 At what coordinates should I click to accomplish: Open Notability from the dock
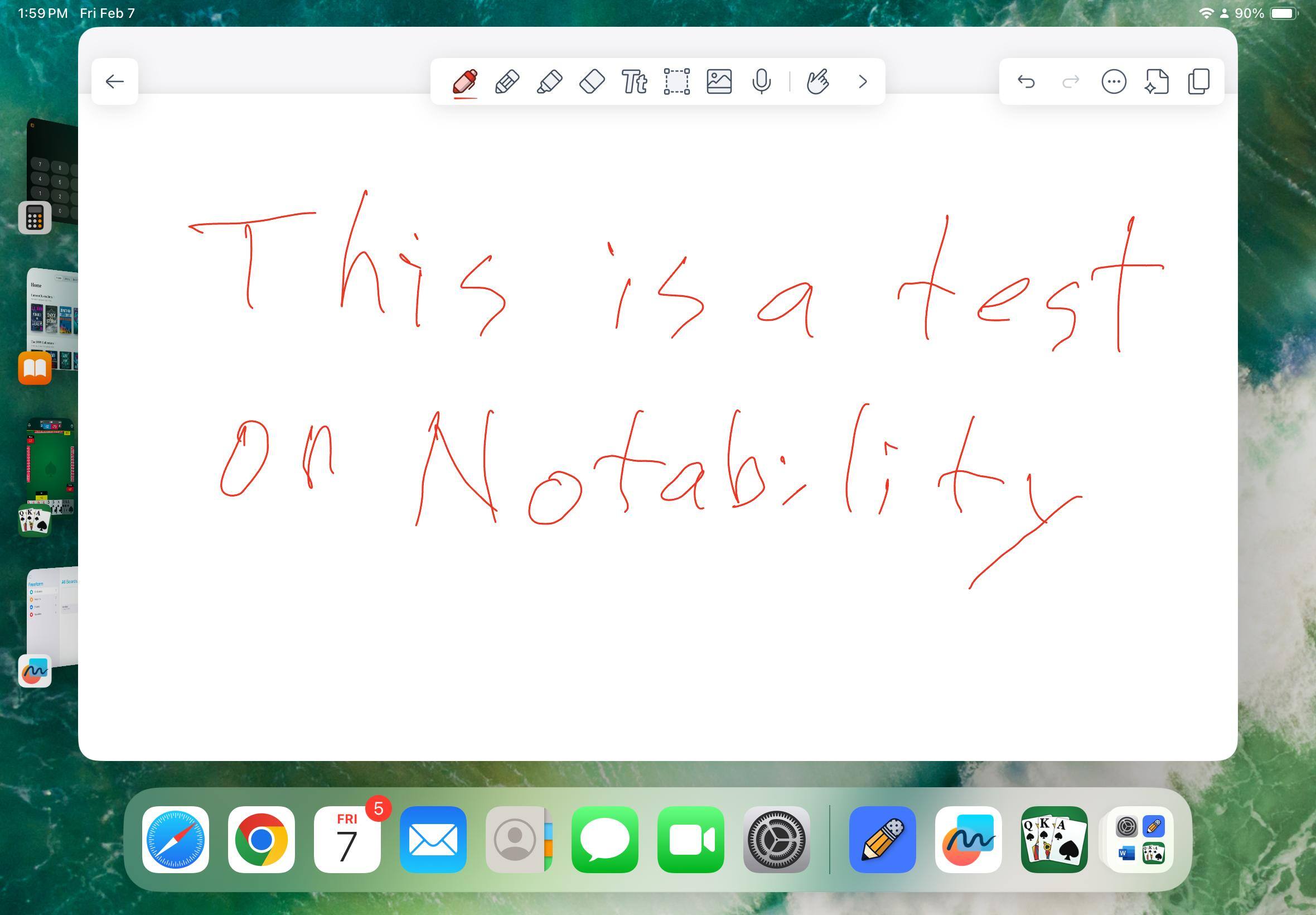click(x=882, y=839)
